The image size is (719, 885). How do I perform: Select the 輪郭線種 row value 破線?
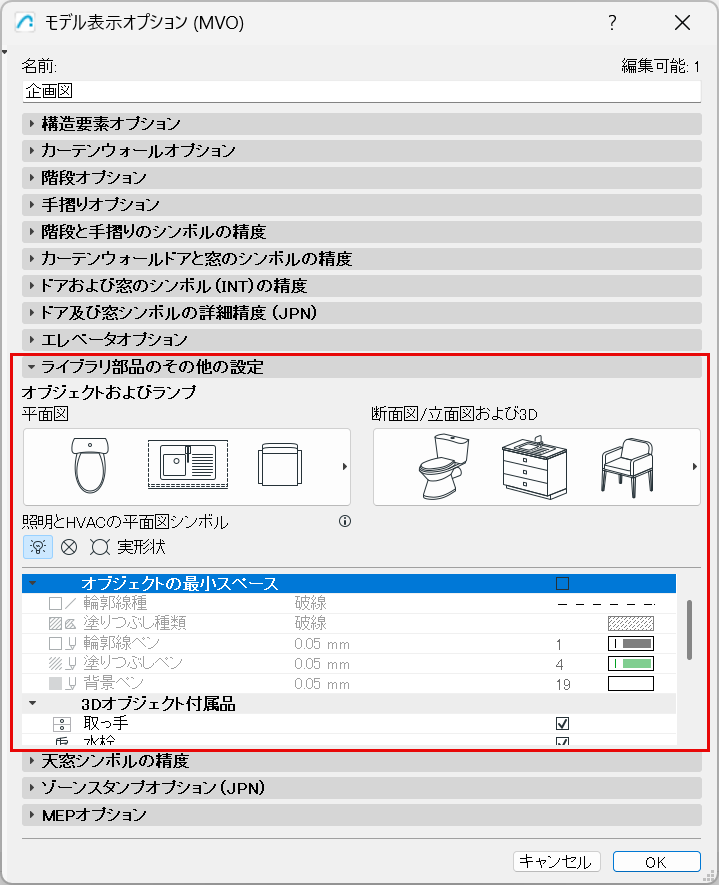tap(310, 603)
